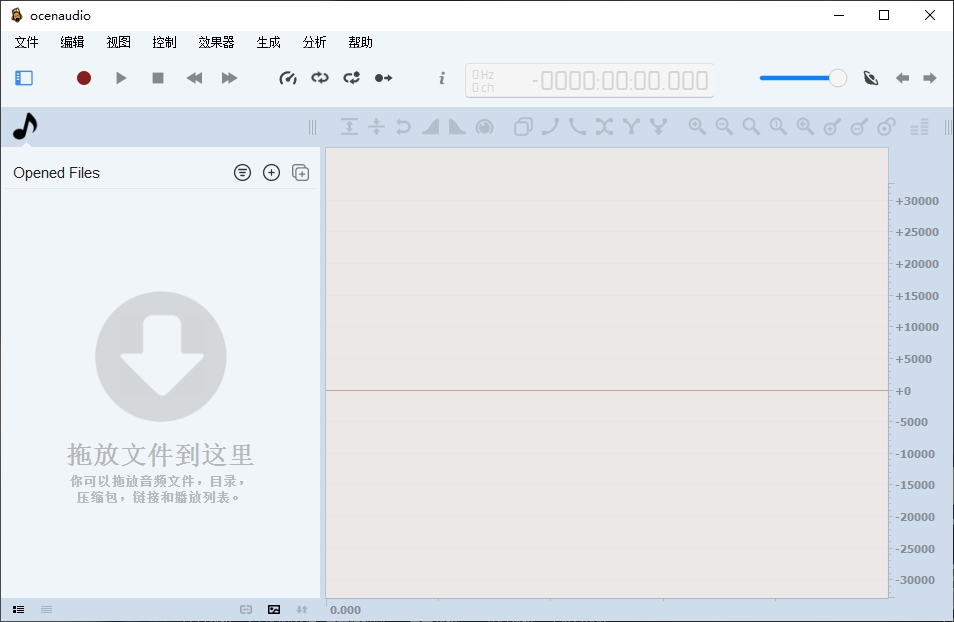Image resolution: width=954 pixels, height=622 pixels.
Task: Open the file information 'i' icon
Action: click(x=442, y=78)
